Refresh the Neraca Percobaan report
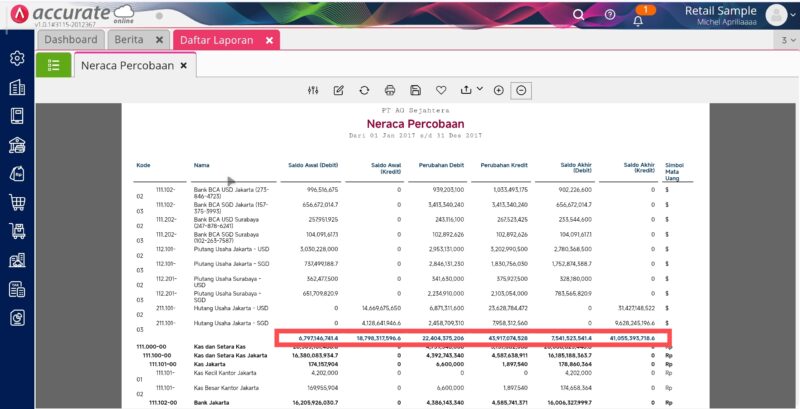 [x=364, y=90]
